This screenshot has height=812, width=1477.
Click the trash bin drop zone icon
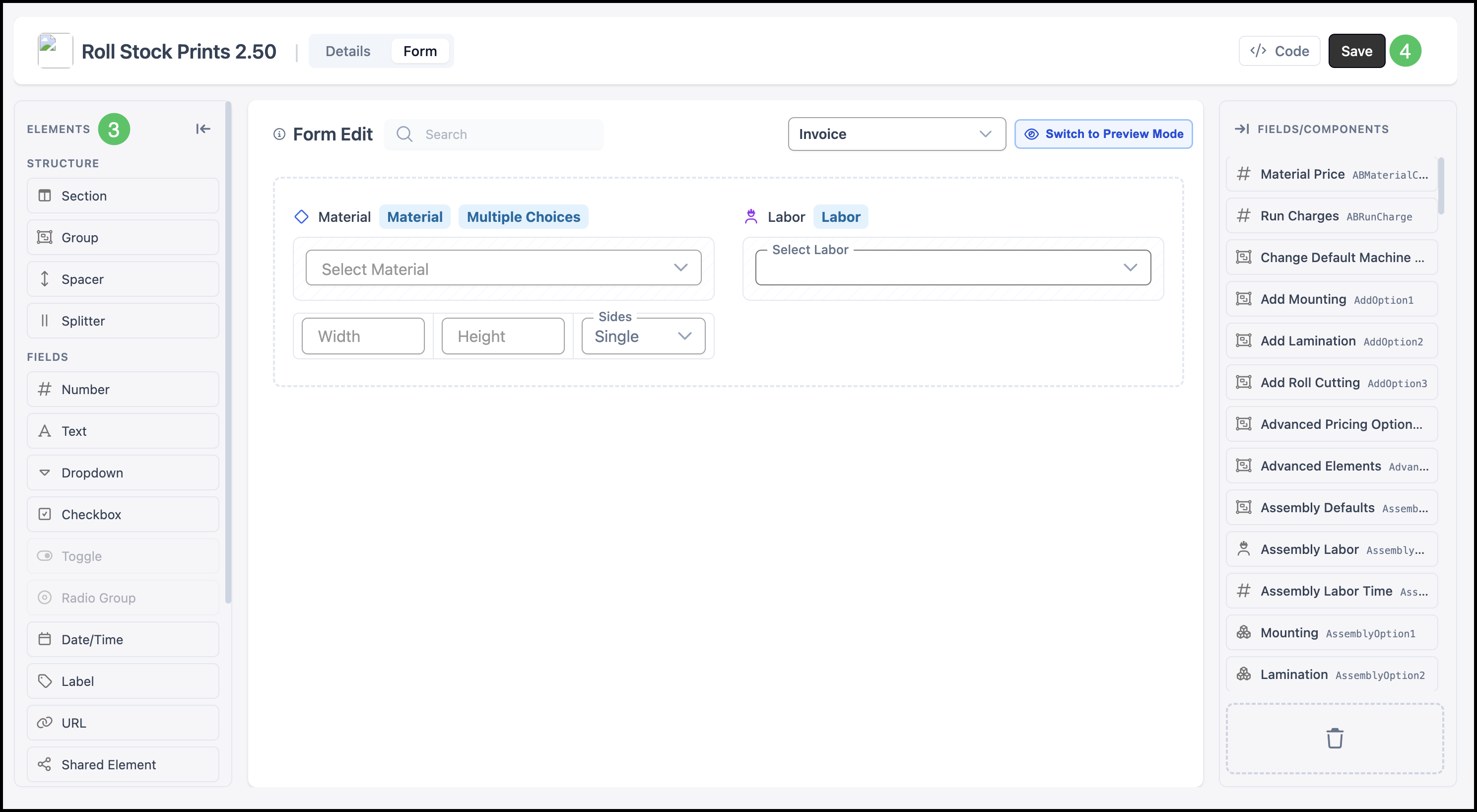pos(1334,738)
